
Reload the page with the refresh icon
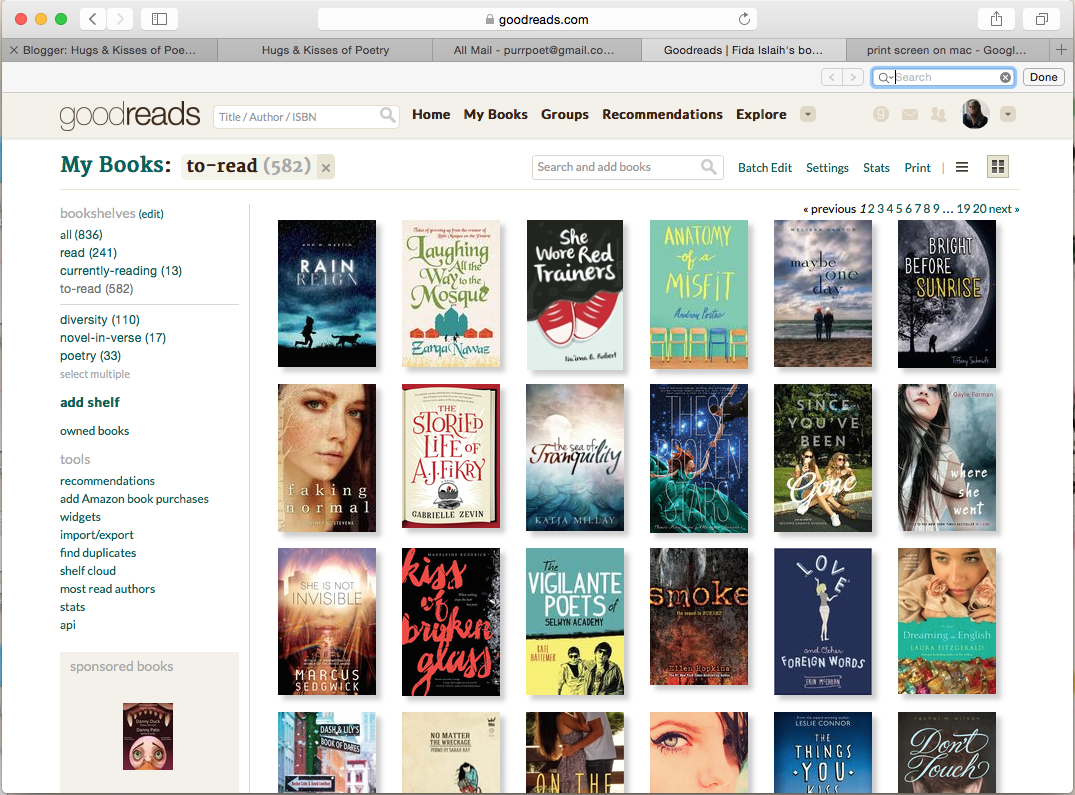[744, 19]
